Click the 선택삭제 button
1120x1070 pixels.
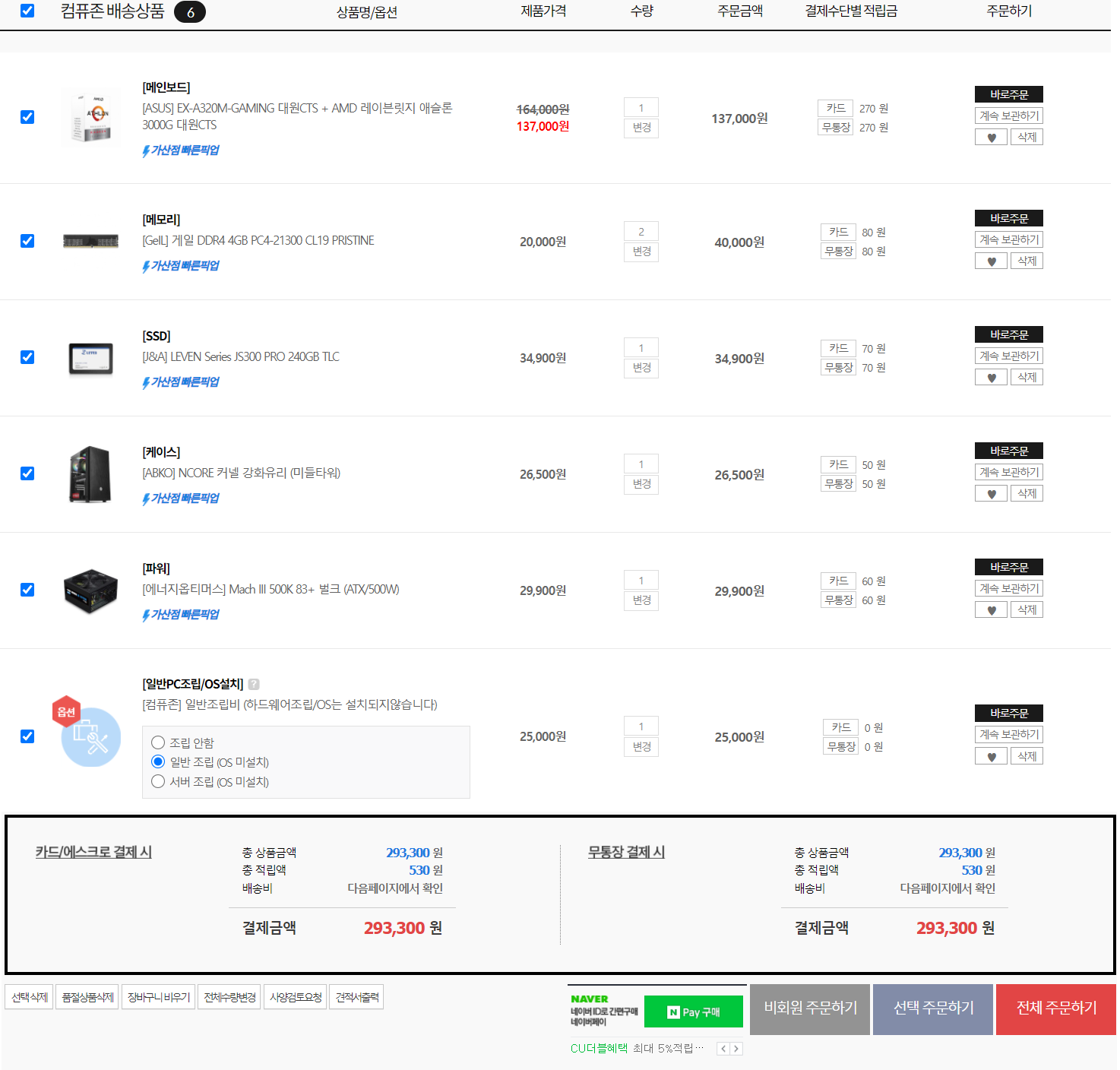pos(30,997)
